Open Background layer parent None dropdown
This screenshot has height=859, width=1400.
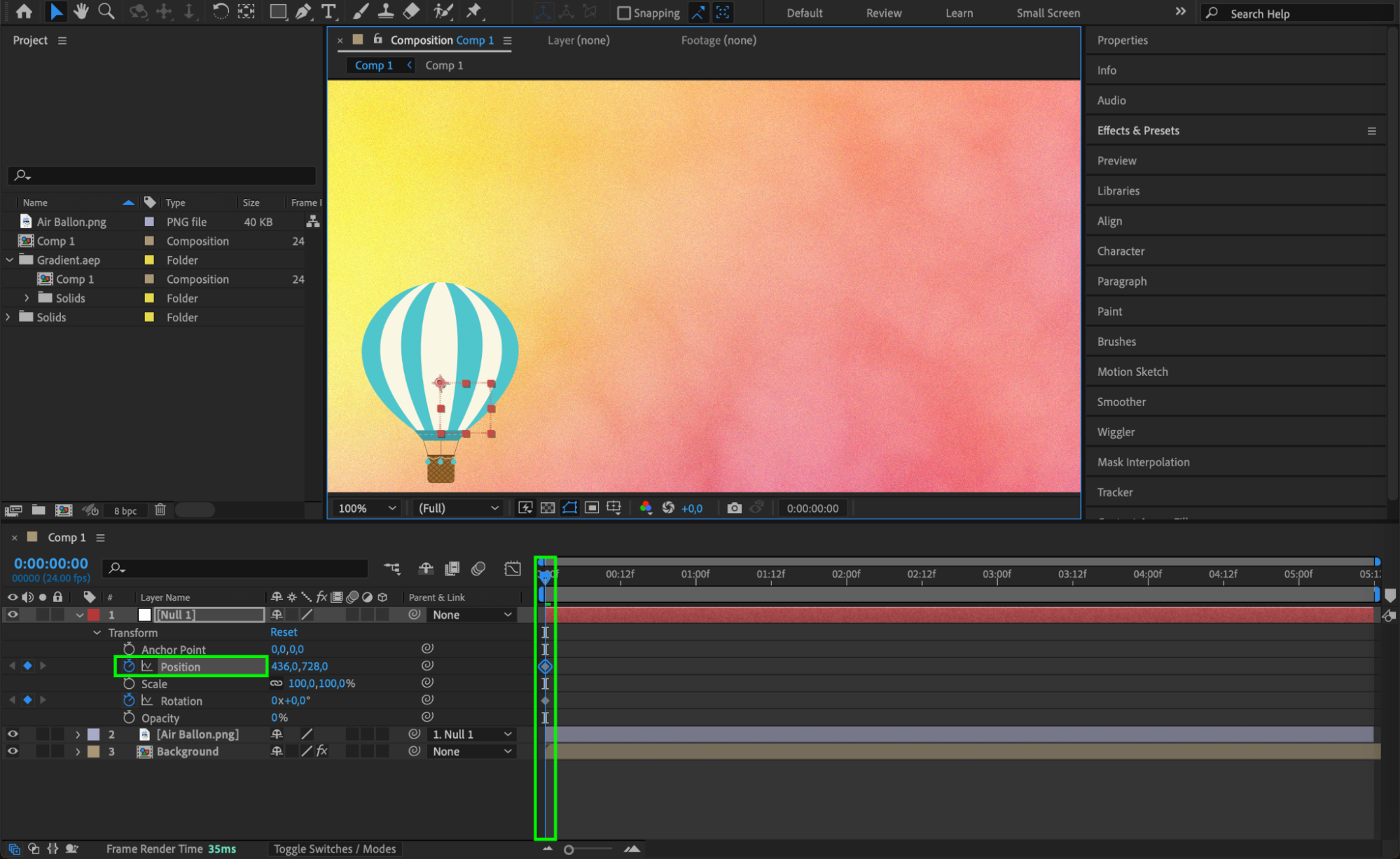point(472,751)
